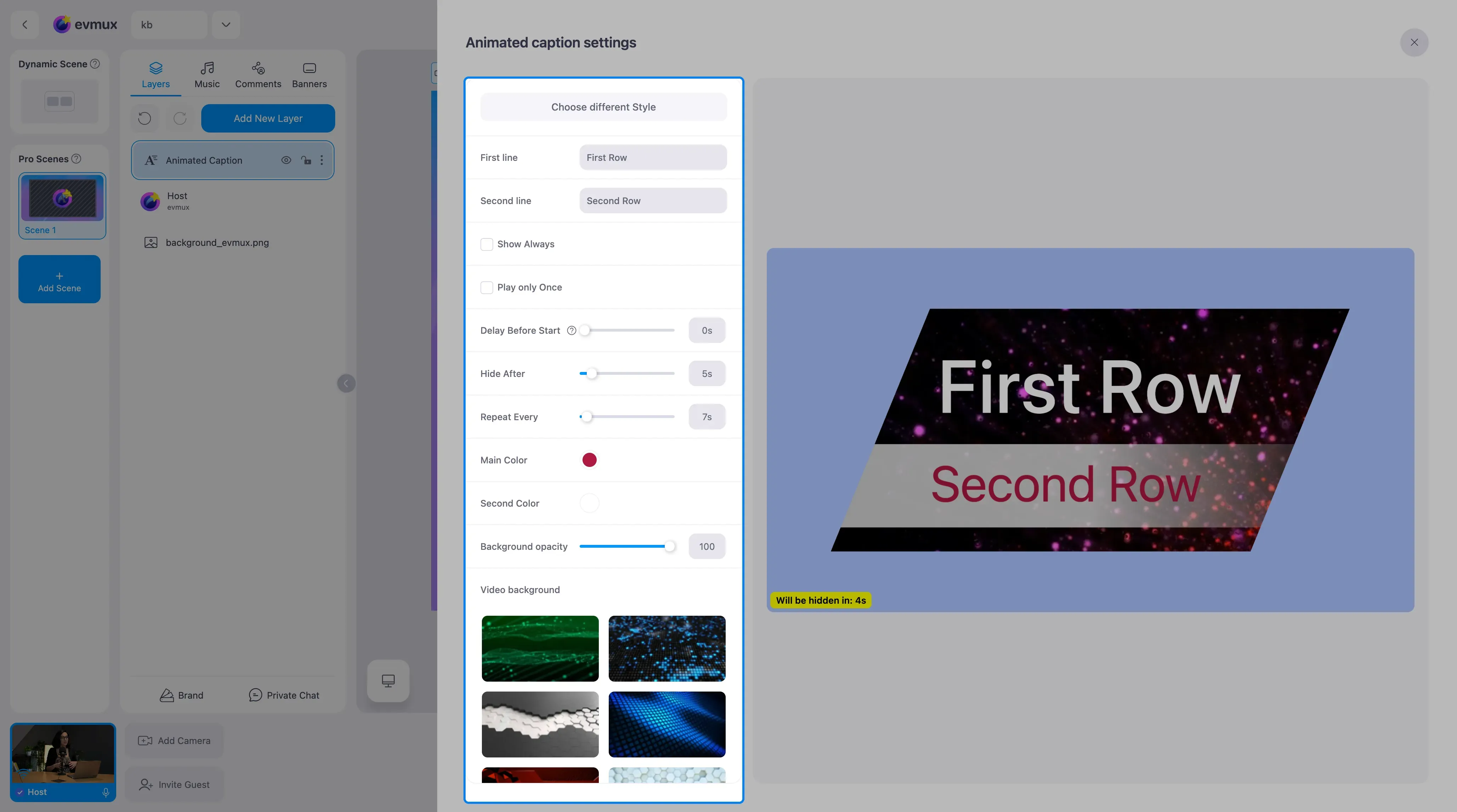
Task: Click the redo icon in Layers panel
Action: pos(180,118)
